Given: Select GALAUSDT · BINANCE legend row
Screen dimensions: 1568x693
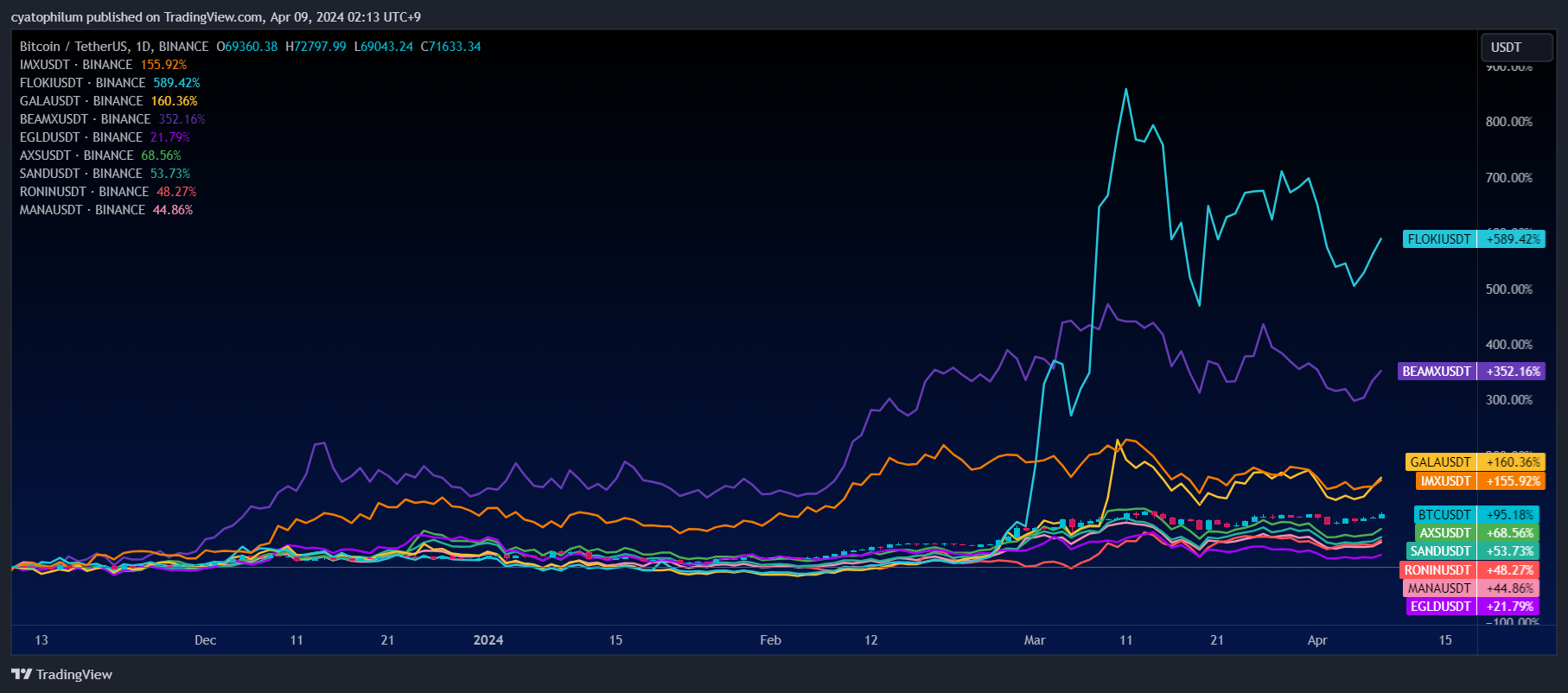Looking at the screenshot, I should [x=108, y=101].
